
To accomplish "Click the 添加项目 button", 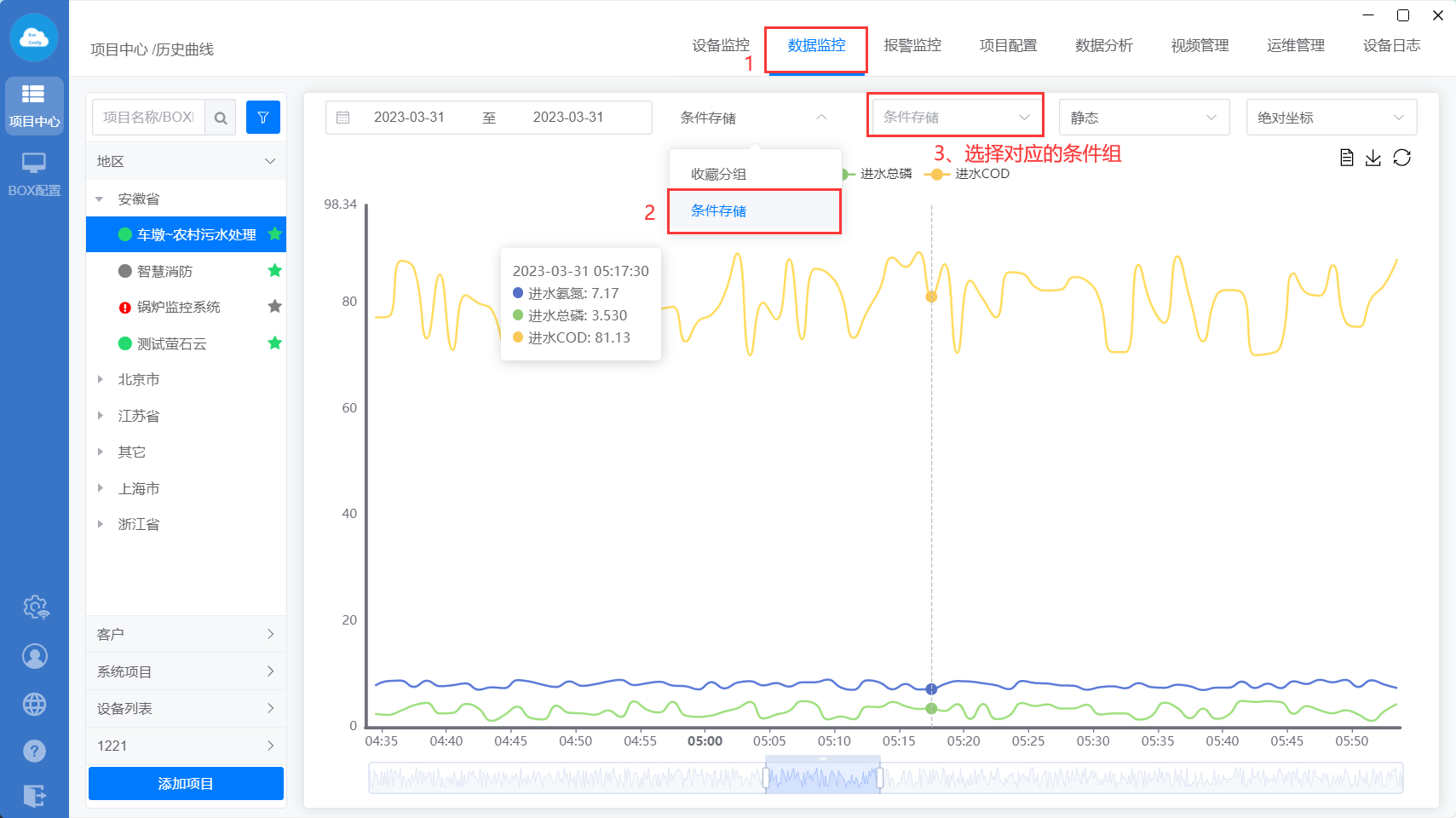I will 186,784.
